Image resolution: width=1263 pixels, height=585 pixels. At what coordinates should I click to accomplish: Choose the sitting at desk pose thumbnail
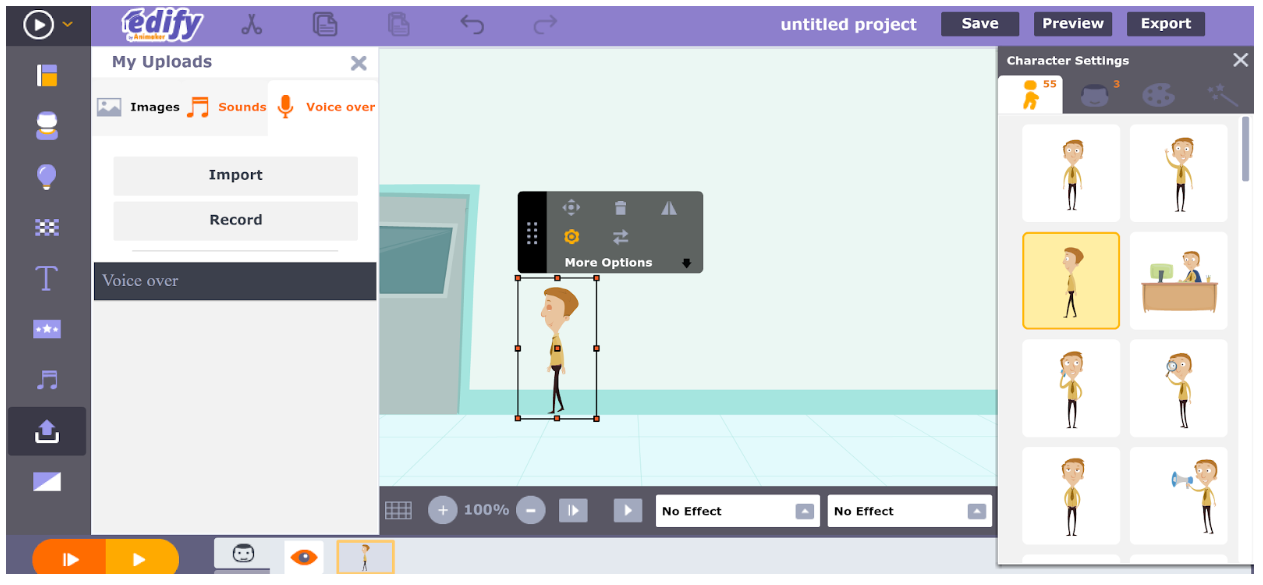[1178, 281]
